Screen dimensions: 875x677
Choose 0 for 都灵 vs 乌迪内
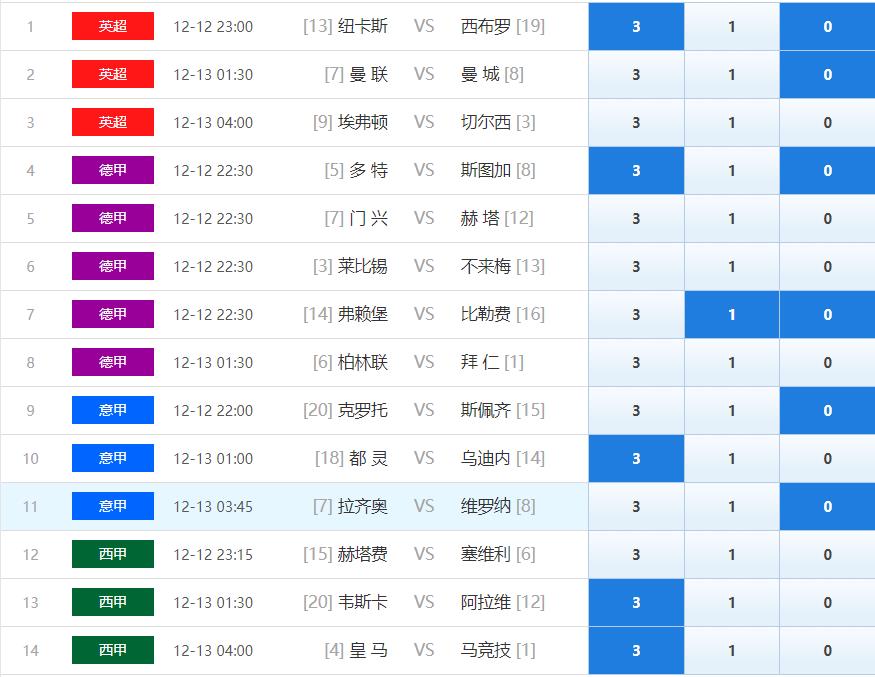pyautogui.click(x=828, y=458)
